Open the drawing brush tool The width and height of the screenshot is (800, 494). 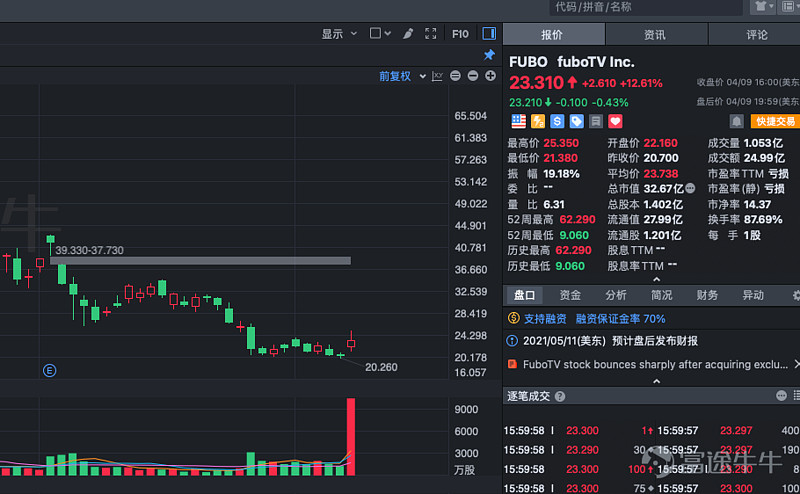pos(408,34)
